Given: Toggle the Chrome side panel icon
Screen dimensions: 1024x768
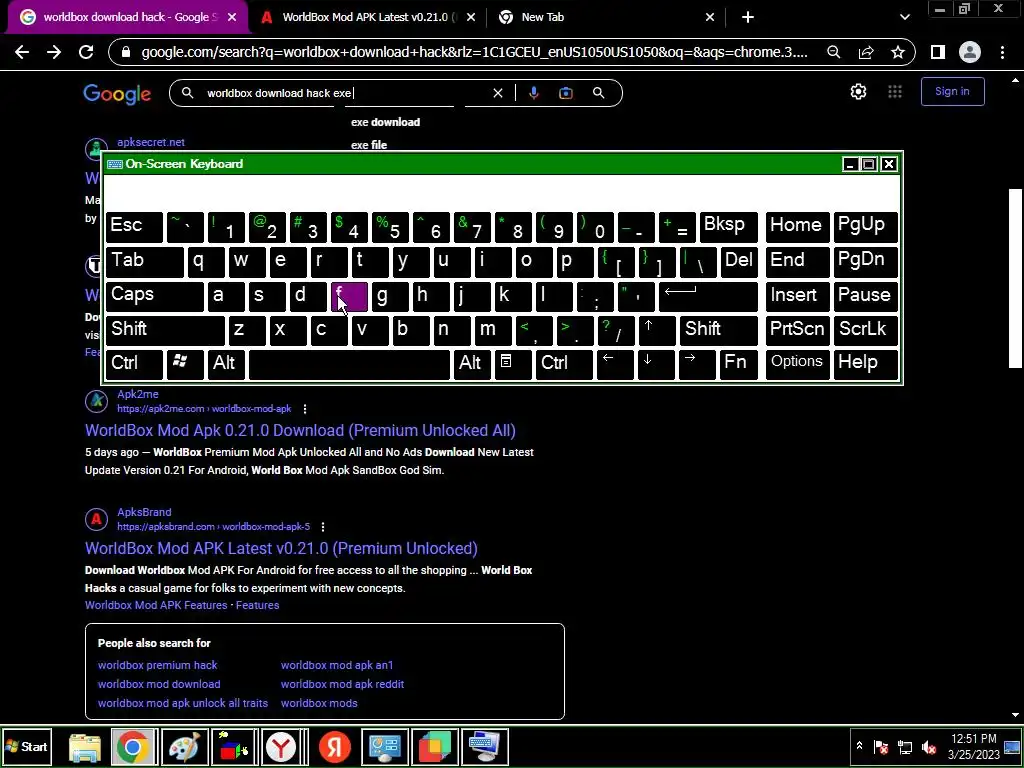Looking at the screenshot, I should click(x=938, y=52).
